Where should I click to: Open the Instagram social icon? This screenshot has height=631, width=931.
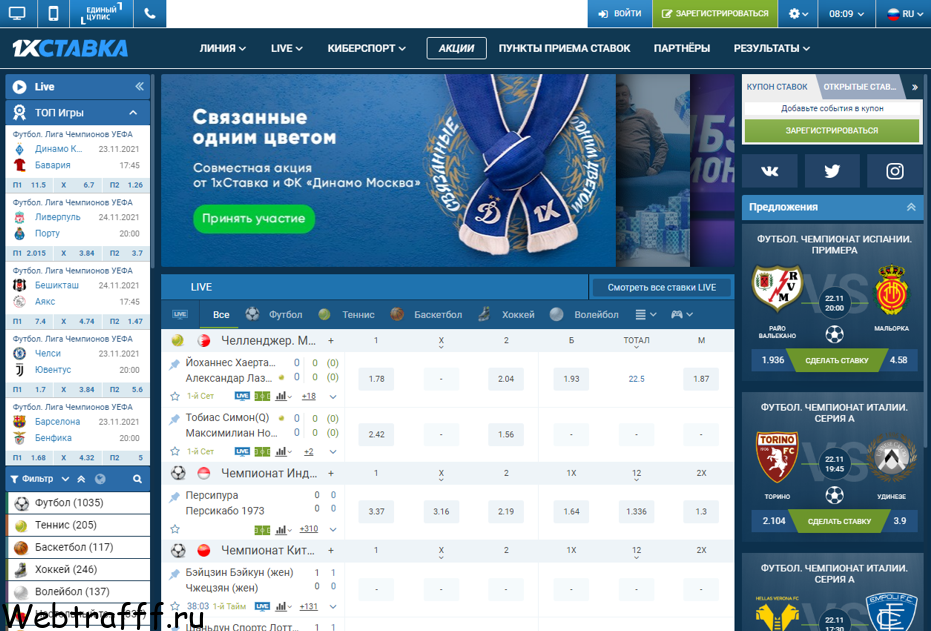click(x=895, y=171)
